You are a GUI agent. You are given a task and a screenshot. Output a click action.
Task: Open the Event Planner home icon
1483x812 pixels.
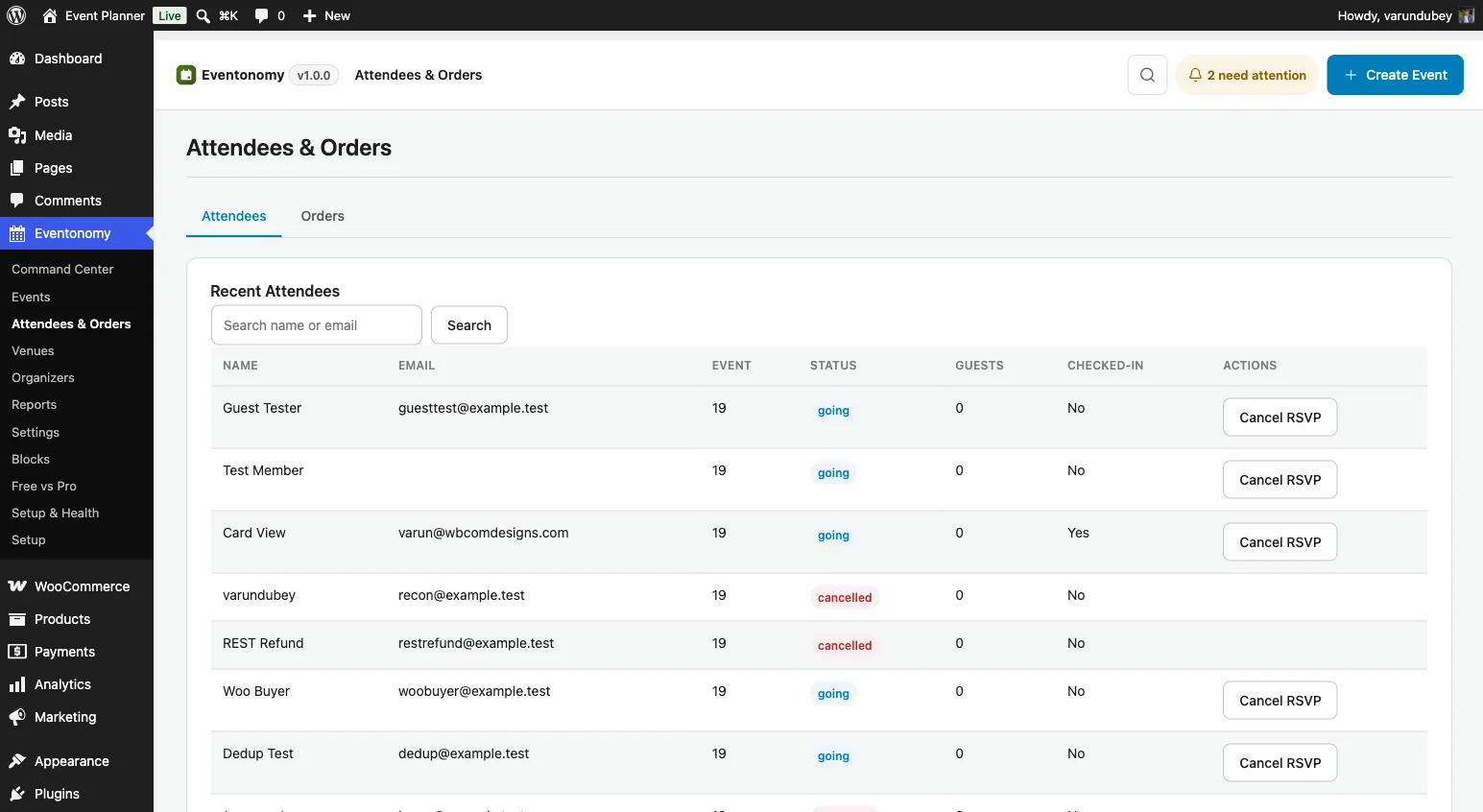(x=50, y=15)
